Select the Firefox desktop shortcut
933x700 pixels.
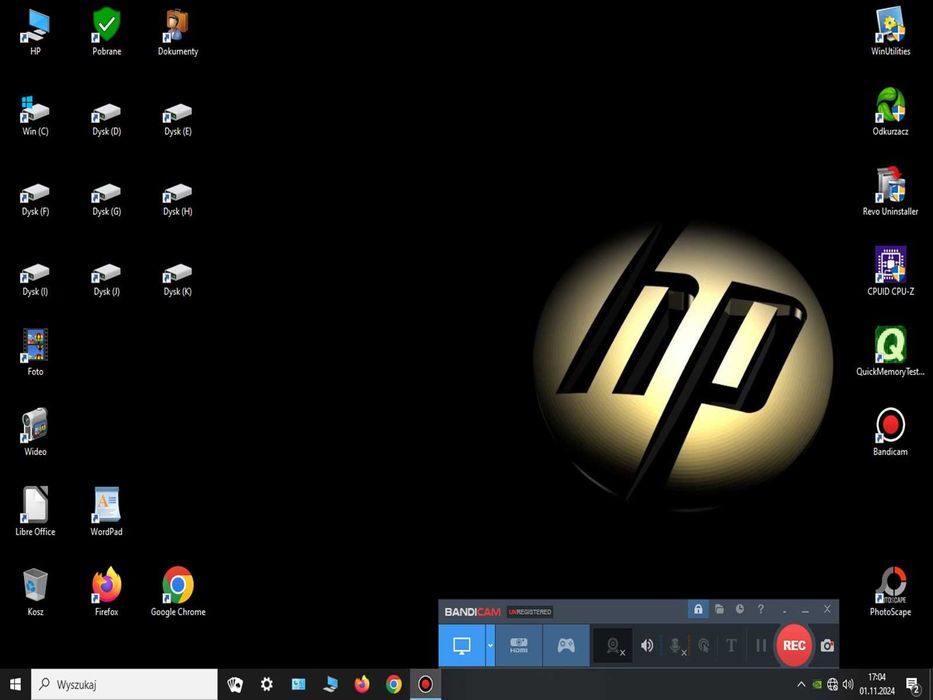107,592
